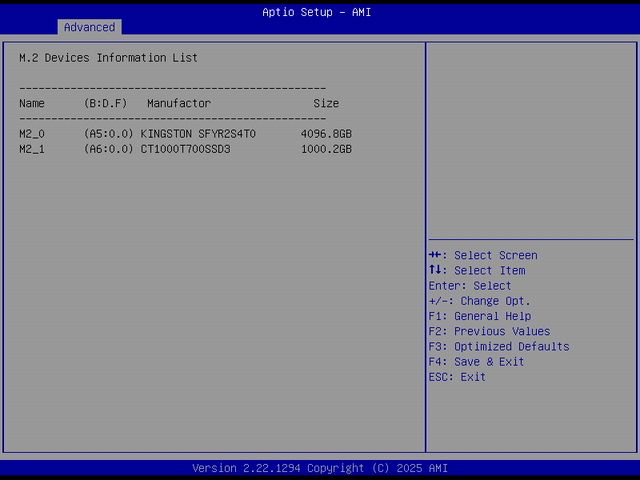The image size is (640, 480).
Task: Select the 'Name' column header
Action: (32, 103)
